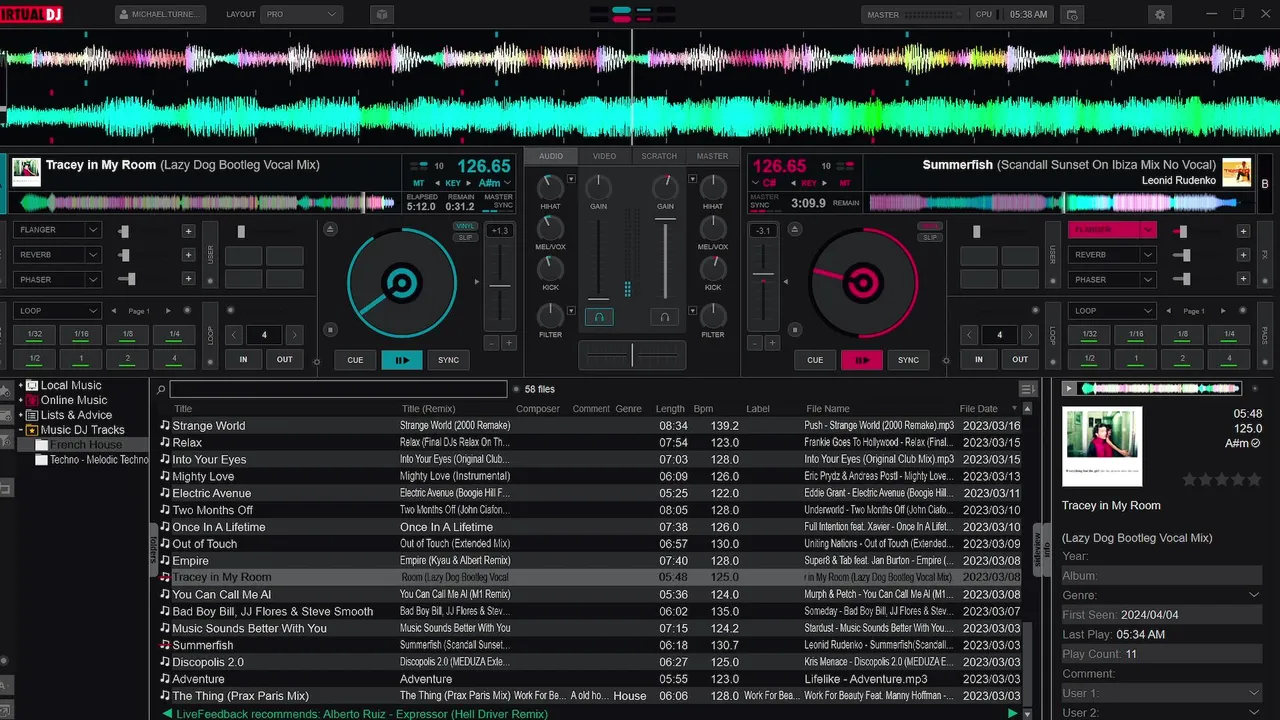The width and height of the screenshot is (1280, 720).
Task: Toggle left channel headphone cue
Action: [x=599, y=317]
